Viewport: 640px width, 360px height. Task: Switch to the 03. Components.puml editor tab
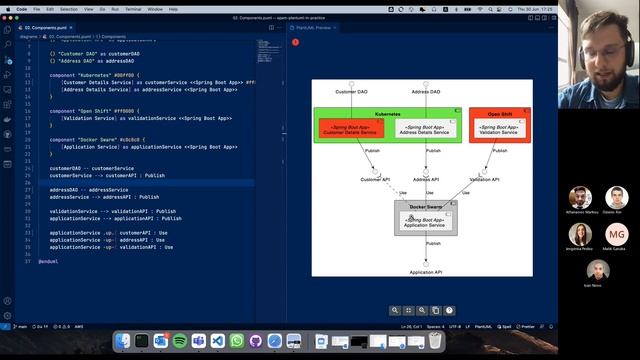45,28
